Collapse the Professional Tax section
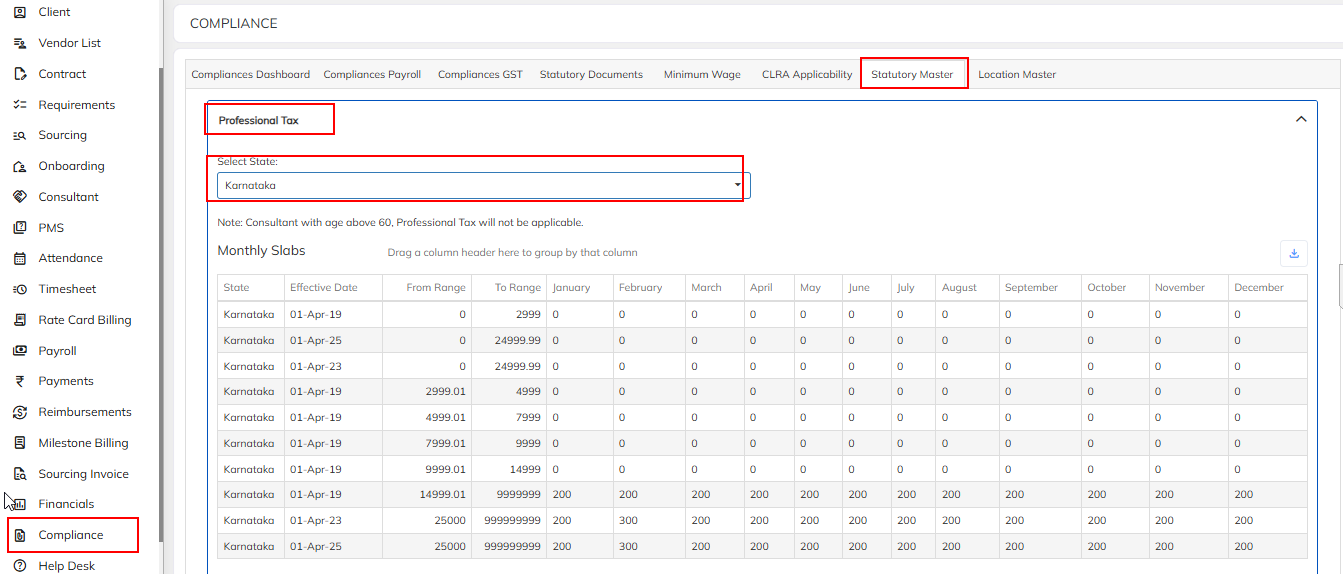 [1301, 119]
